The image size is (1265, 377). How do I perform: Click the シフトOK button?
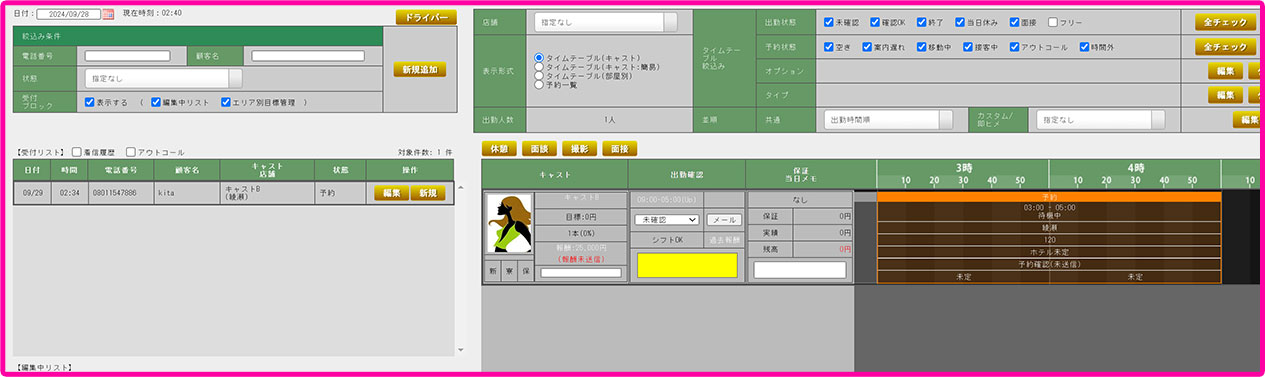coord(667,241)
